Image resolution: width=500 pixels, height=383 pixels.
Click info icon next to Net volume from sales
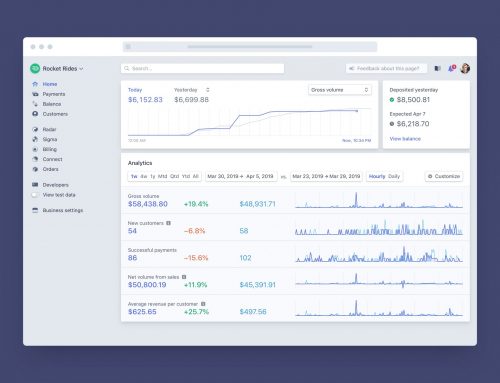tap(184, 277)
